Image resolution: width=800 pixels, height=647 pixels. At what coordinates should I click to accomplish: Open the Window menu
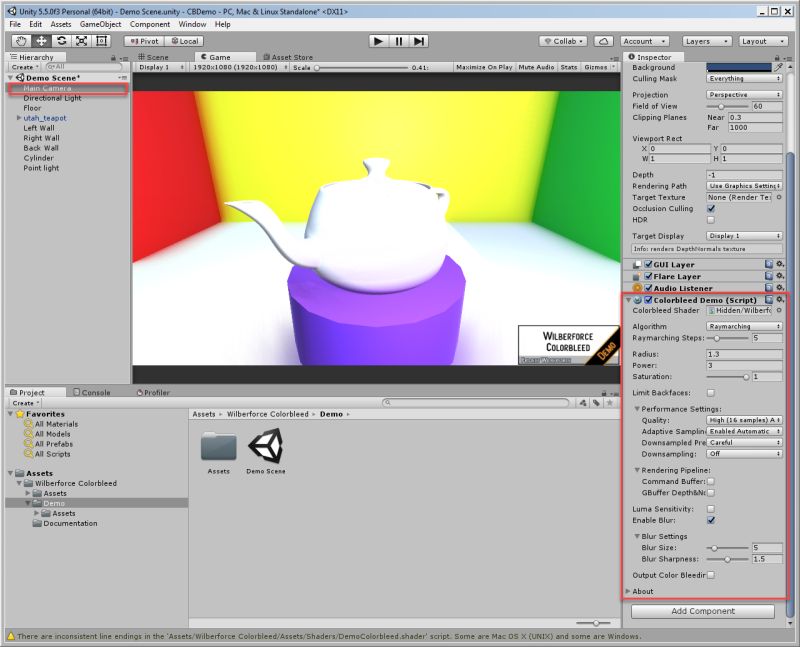192,24
